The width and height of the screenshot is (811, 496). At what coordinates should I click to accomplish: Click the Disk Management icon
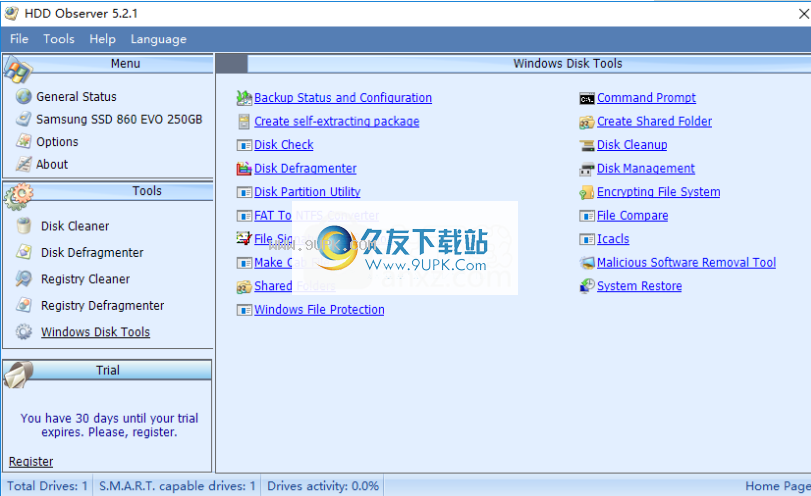tap(587, 169)
